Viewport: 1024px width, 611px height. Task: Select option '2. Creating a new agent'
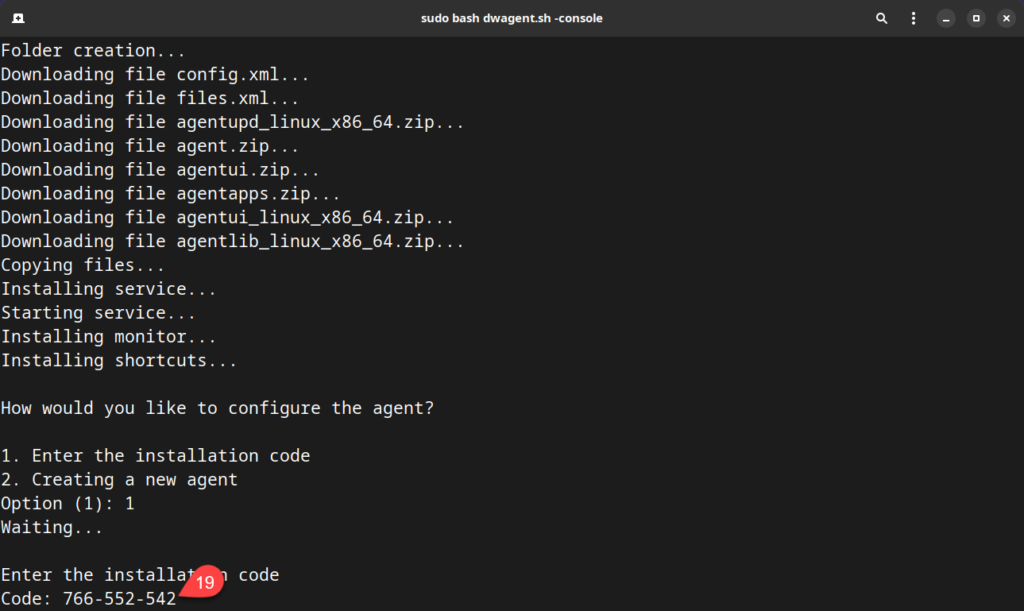click(x=120, y=479)
